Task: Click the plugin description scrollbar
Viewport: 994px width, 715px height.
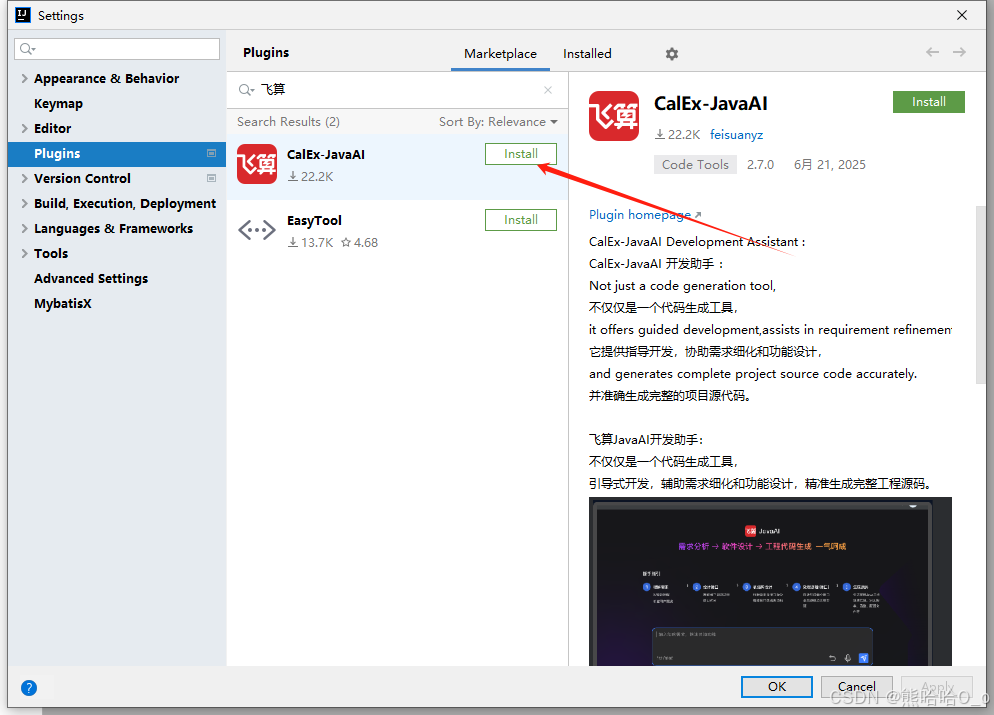Action: pyautogui.click(x=981, y=295)
